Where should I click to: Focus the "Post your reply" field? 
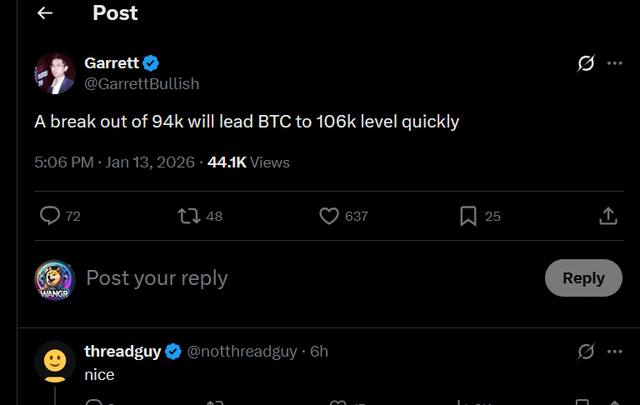tap(300, 278)
